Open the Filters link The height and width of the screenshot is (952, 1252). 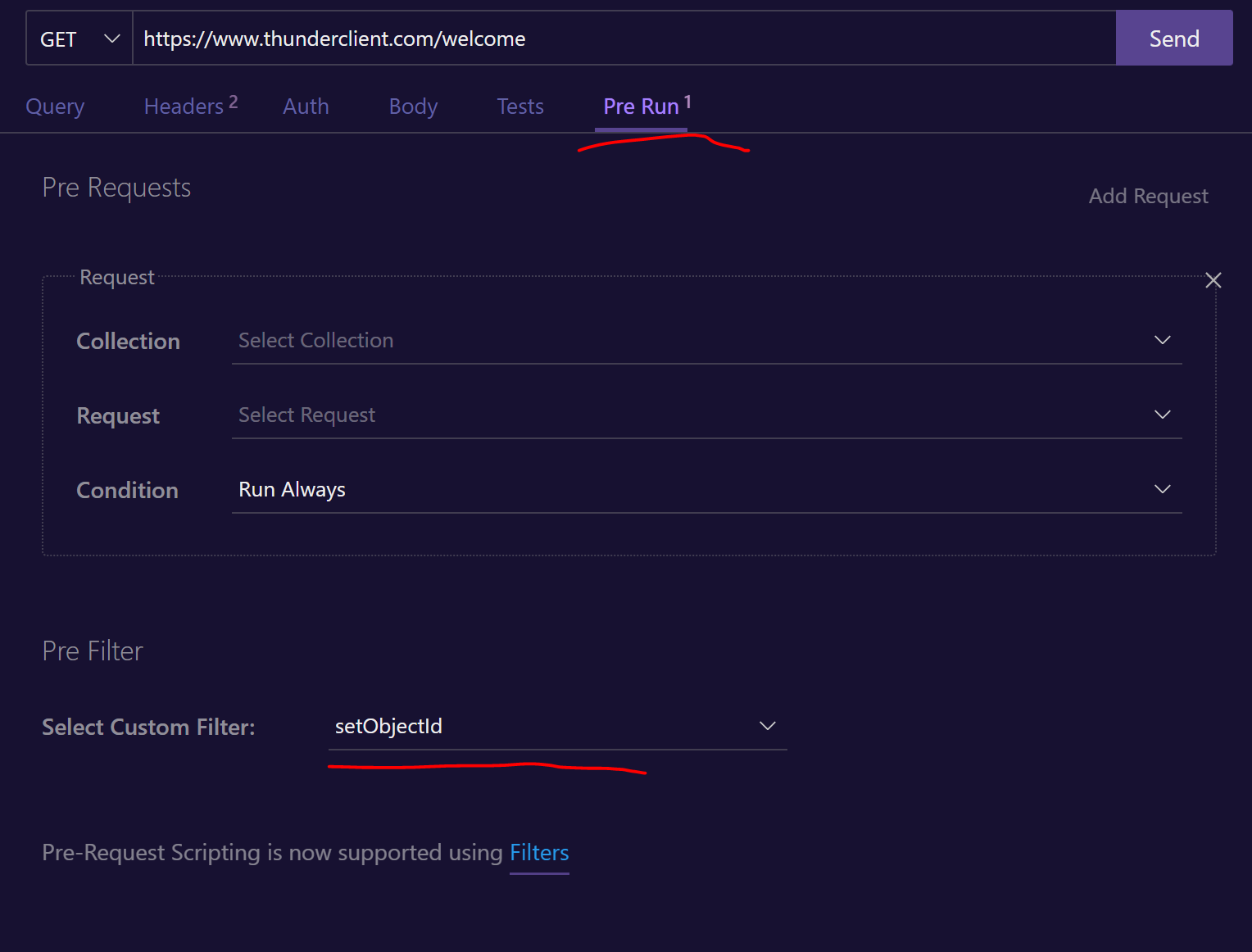click(539, 853)
